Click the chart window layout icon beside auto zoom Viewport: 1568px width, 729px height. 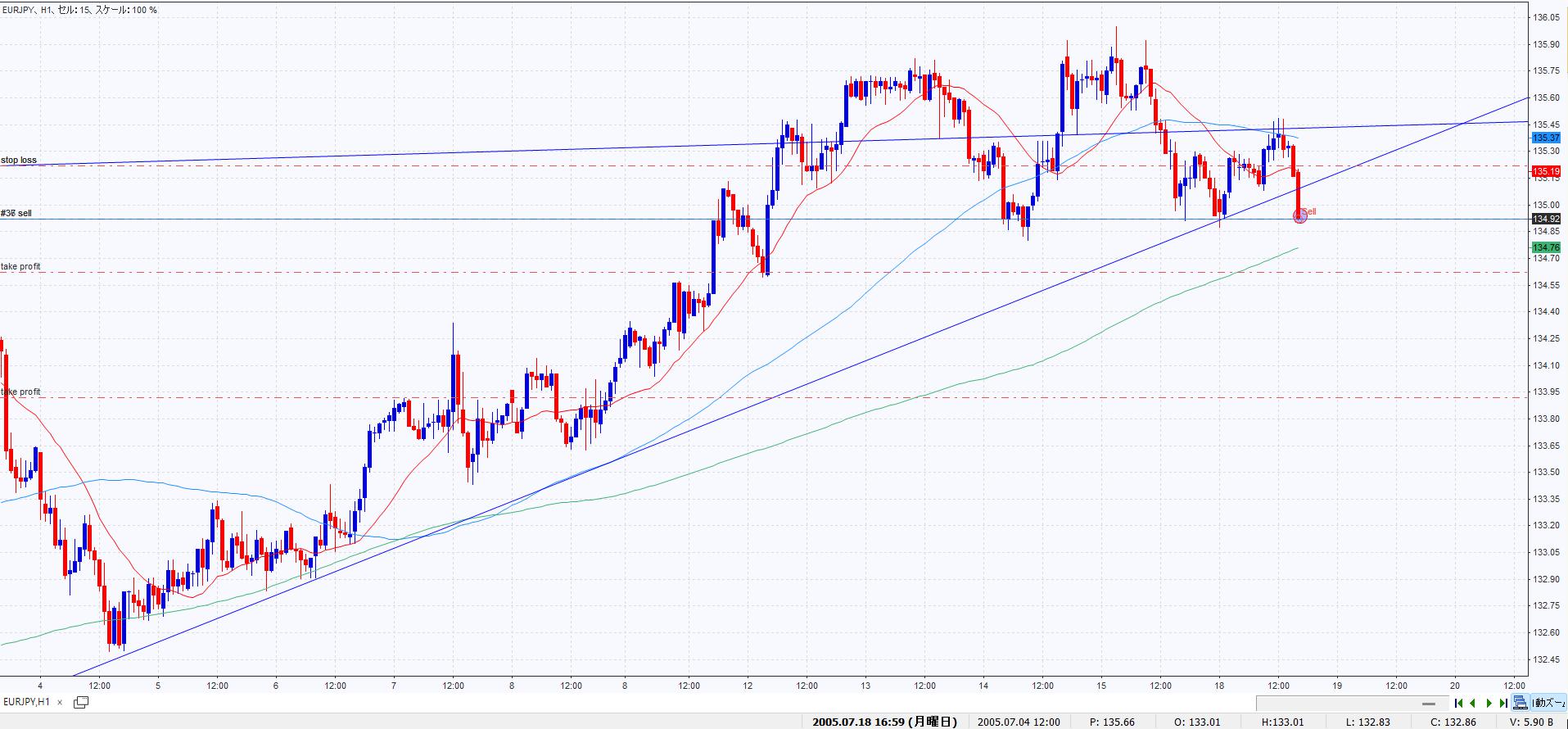point(1521,703)
